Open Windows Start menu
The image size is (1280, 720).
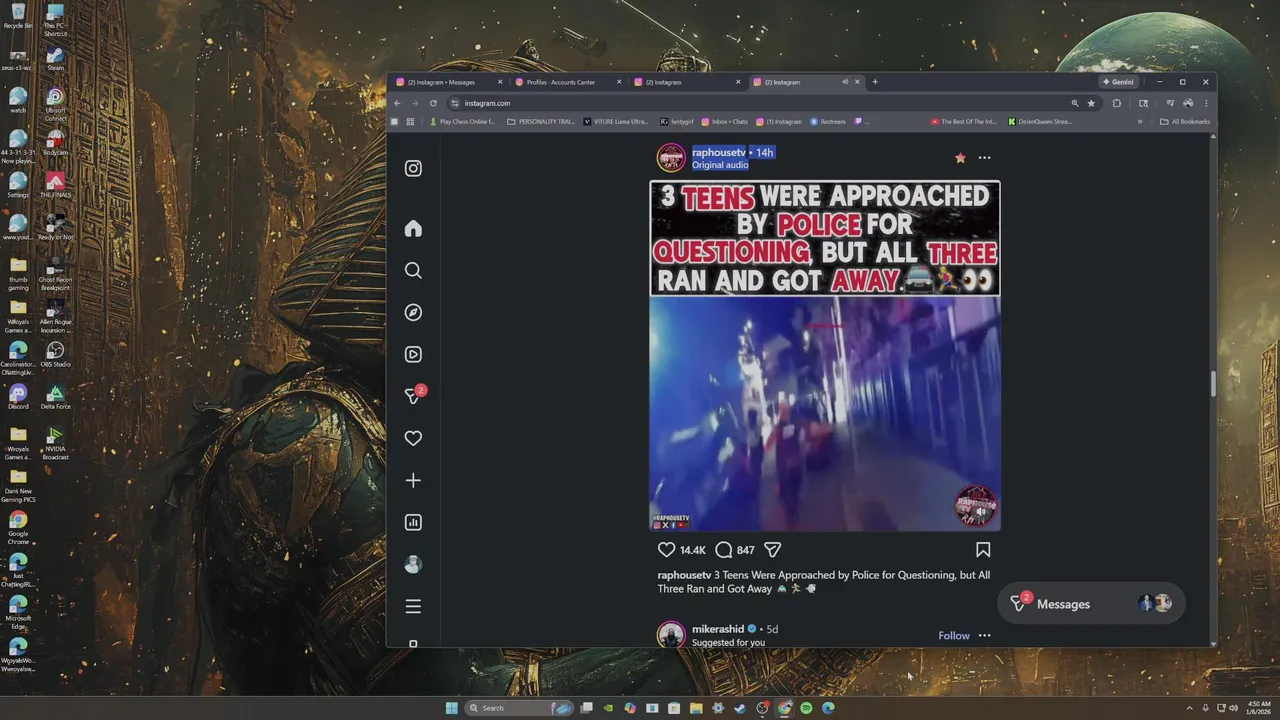pos(451,708)
